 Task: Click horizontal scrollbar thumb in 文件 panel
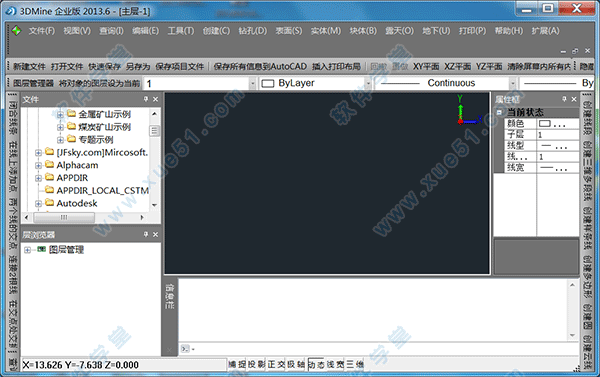64,217
